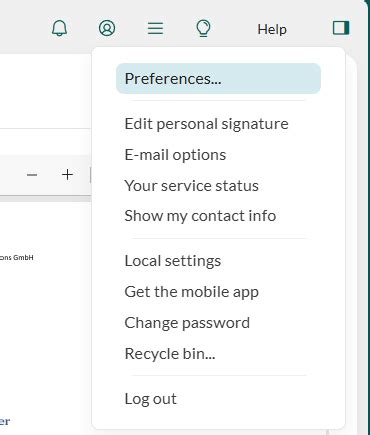Click Log out
Viewport: 370px width, 435px height.
point(150,399)
